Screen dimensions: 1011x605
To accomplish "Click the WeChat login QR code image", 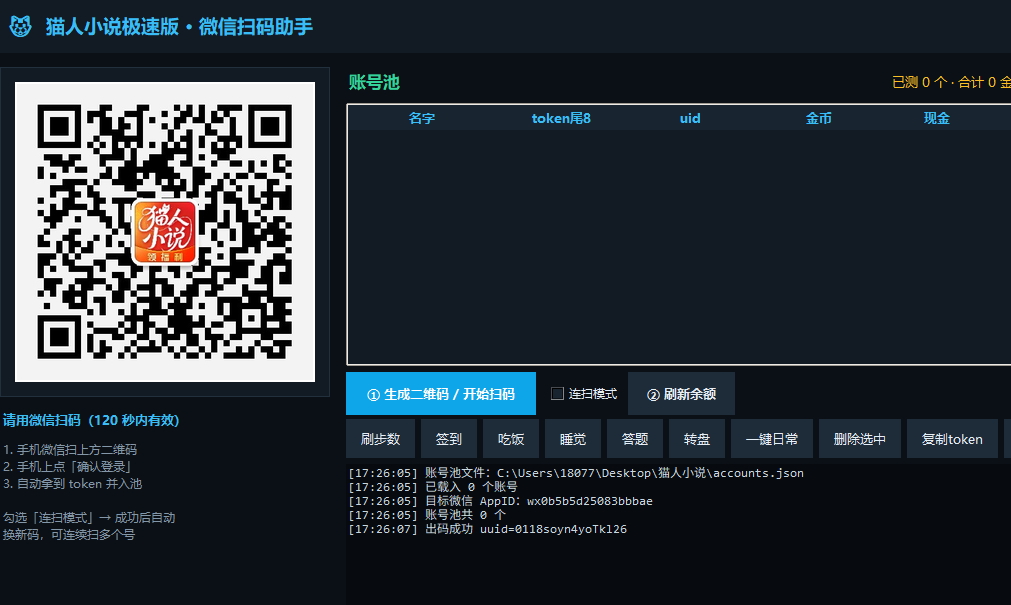I will tap(165, 232).
